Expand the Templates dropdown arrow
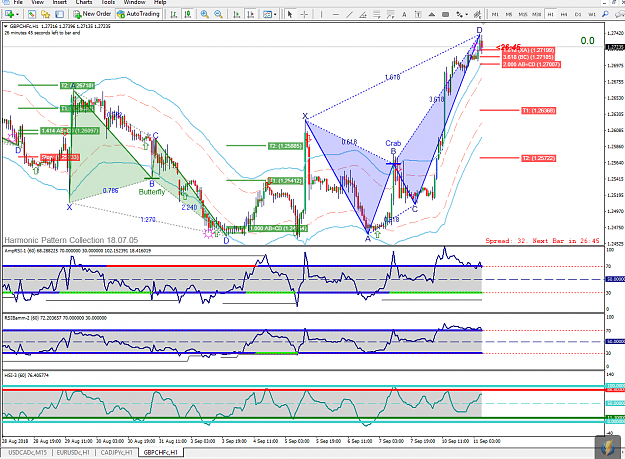 [x=275, y=15]
